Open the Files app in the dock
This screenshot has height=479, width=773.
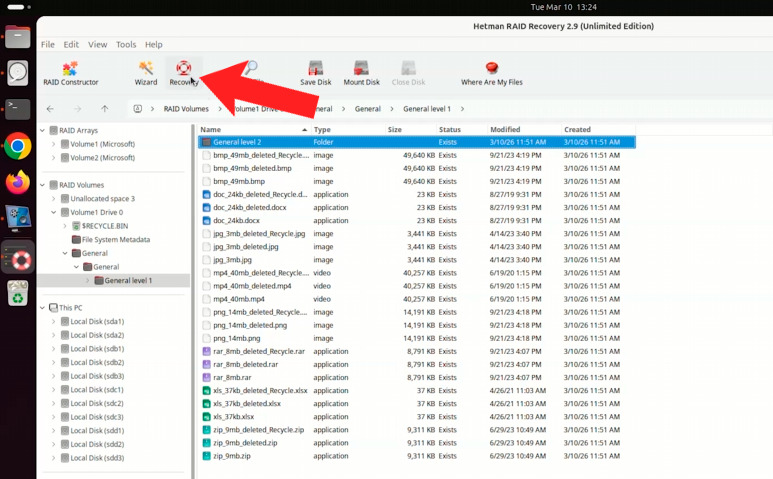18,37
